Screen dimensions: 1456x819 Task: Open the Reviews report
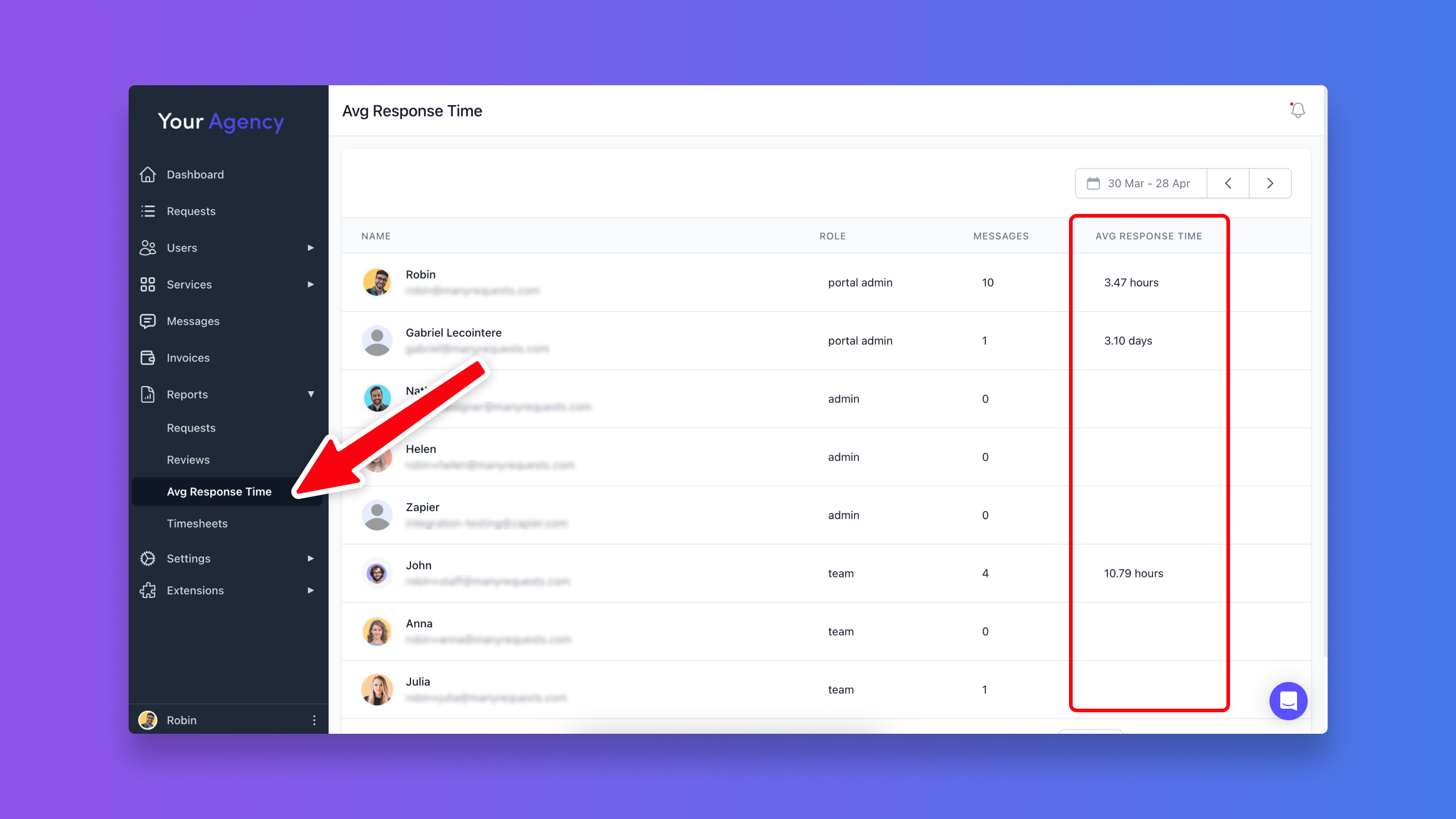188,460
